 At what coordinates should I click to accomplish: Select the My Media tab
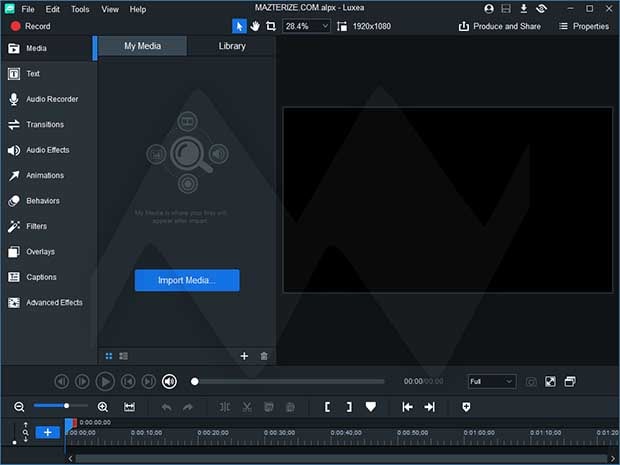point(142,46)
